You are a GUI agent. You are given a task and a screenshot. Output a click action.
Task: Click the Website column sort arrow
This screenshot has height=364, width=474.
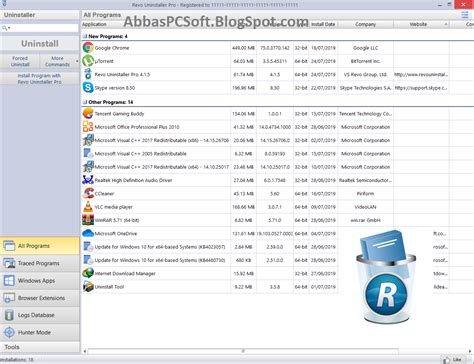[x=446, y=24]
